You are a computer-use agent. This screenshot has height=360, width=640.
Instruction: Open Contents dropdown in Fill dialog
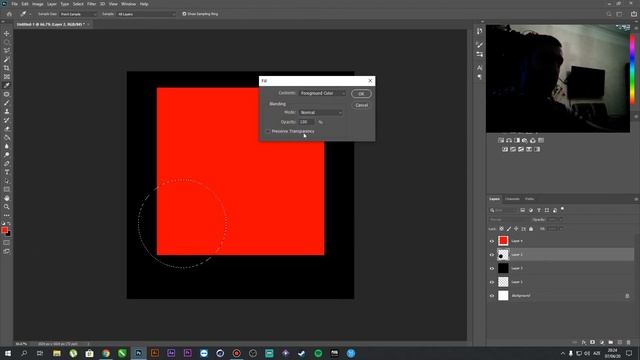tap(322, 93)
